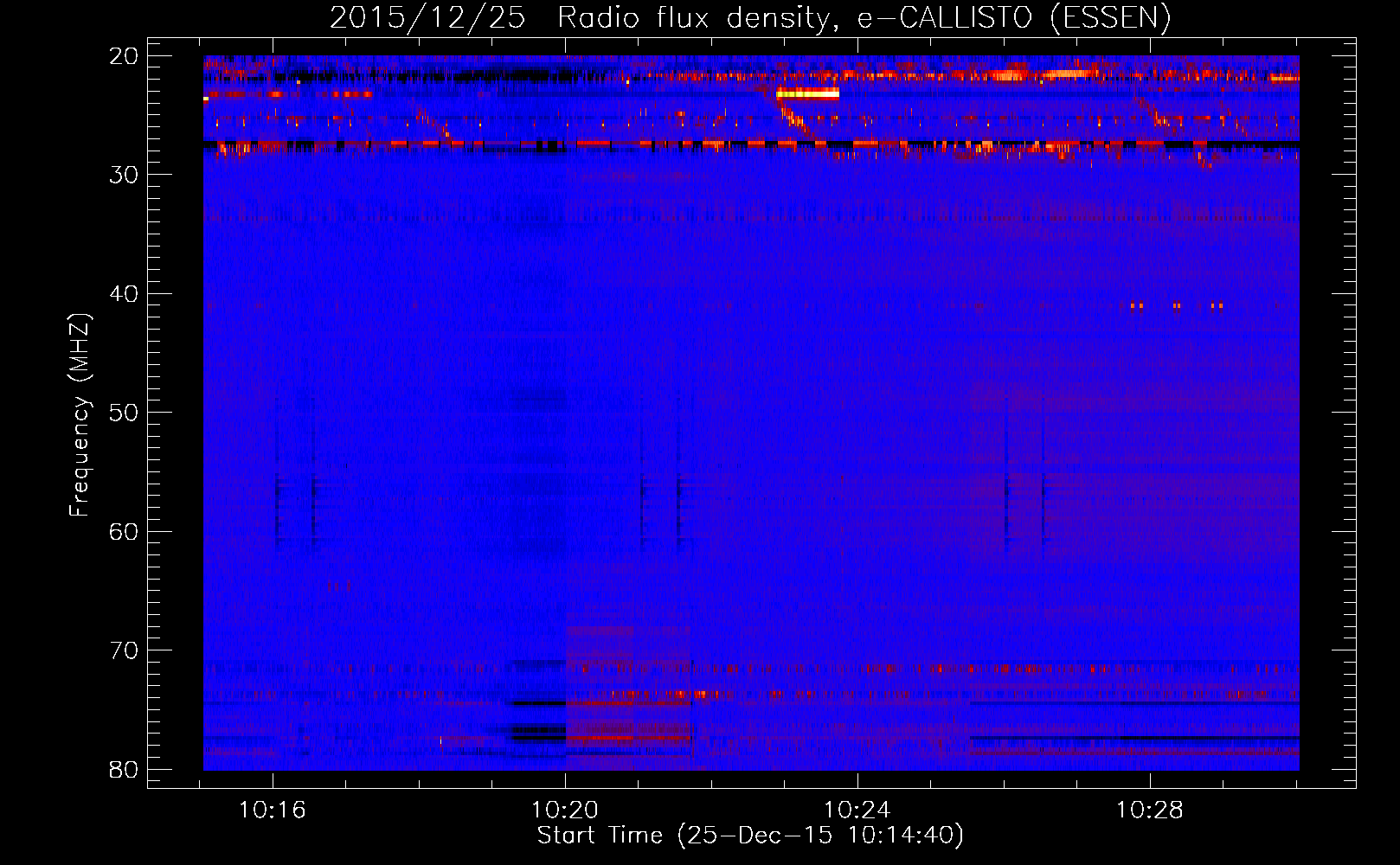Image resolution: width=1400 pixels, height=865 pixels.
Task: Click the 80 frequency tick label
Action: tap(125, 769)
